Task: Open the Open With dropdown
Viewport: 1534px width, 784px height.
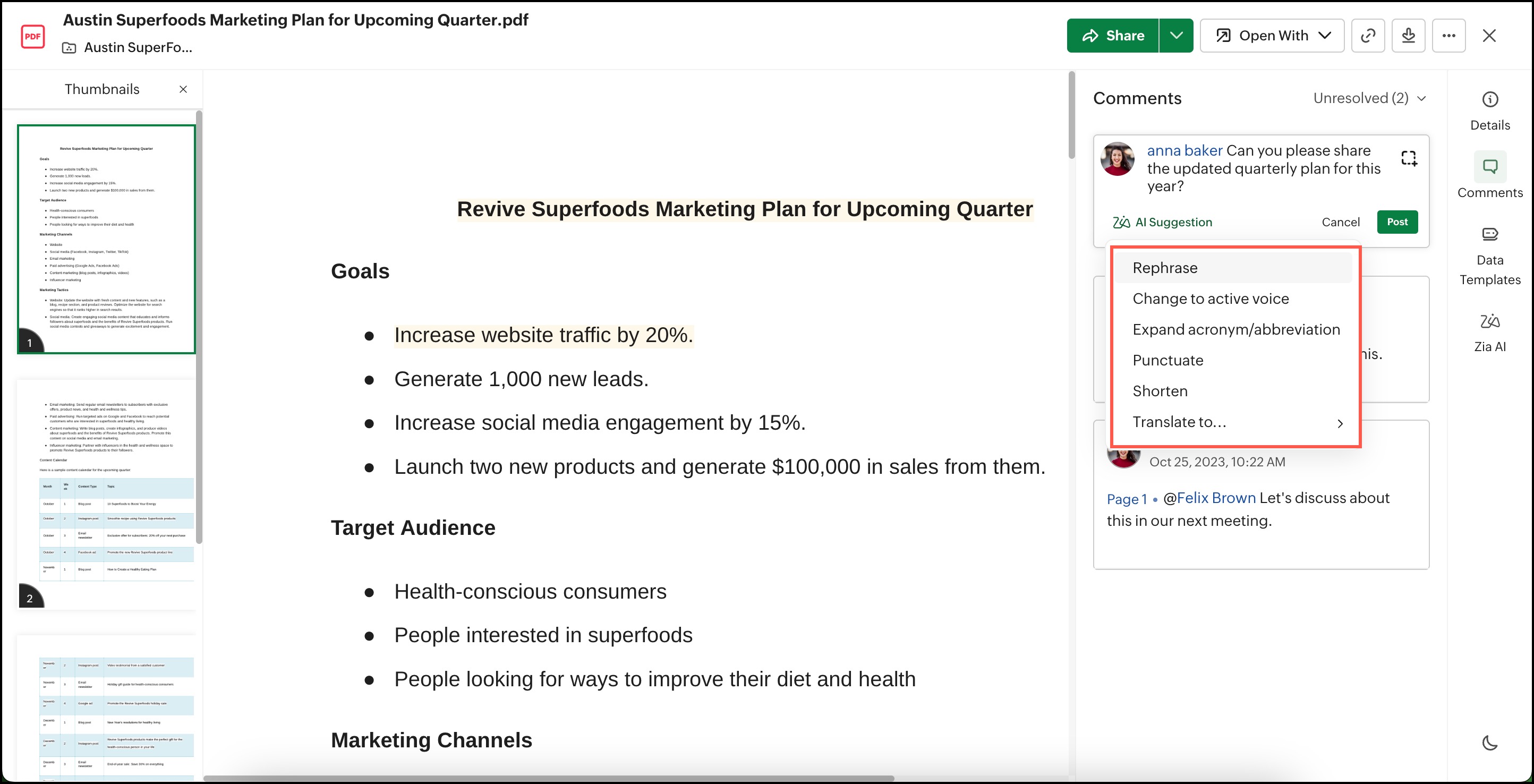Action: click(x=1272, y=36)
